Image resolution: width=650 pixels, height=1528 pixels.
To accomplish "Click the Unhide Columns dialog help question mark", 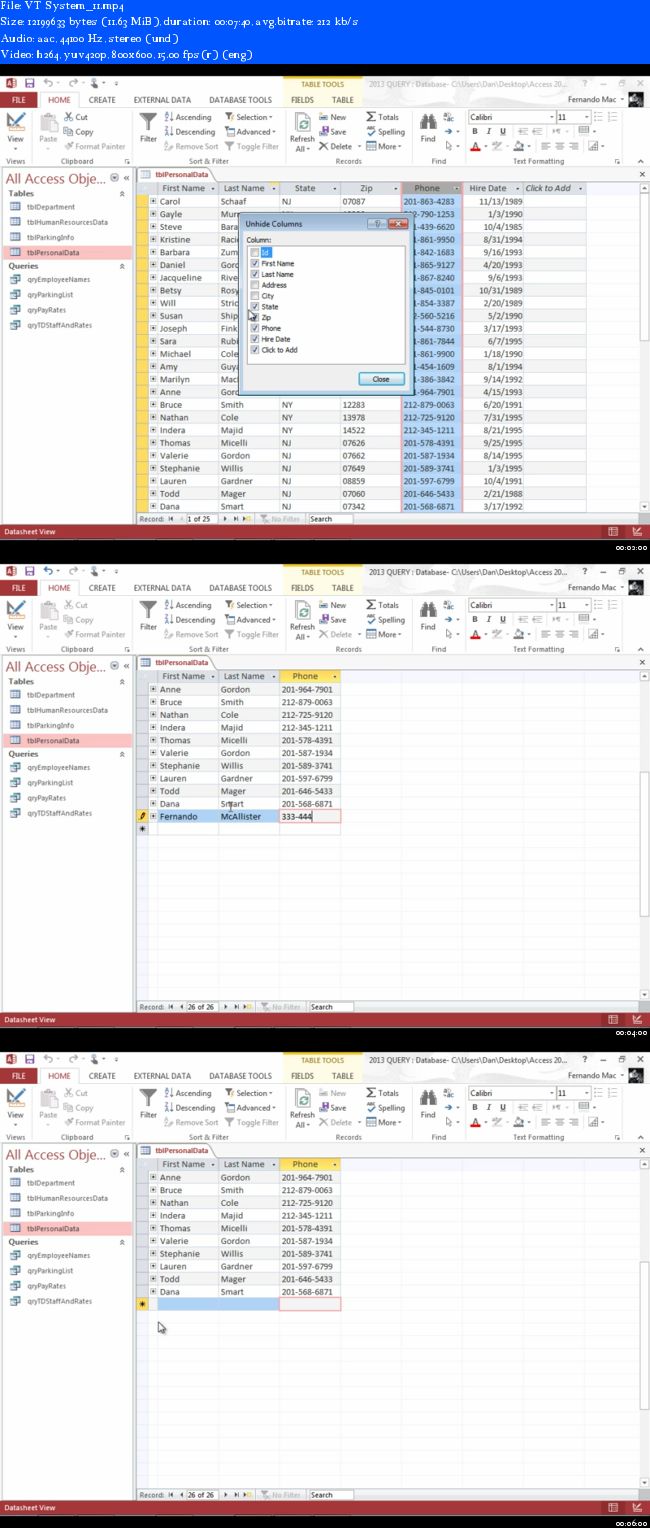I will tap(379, 224).
